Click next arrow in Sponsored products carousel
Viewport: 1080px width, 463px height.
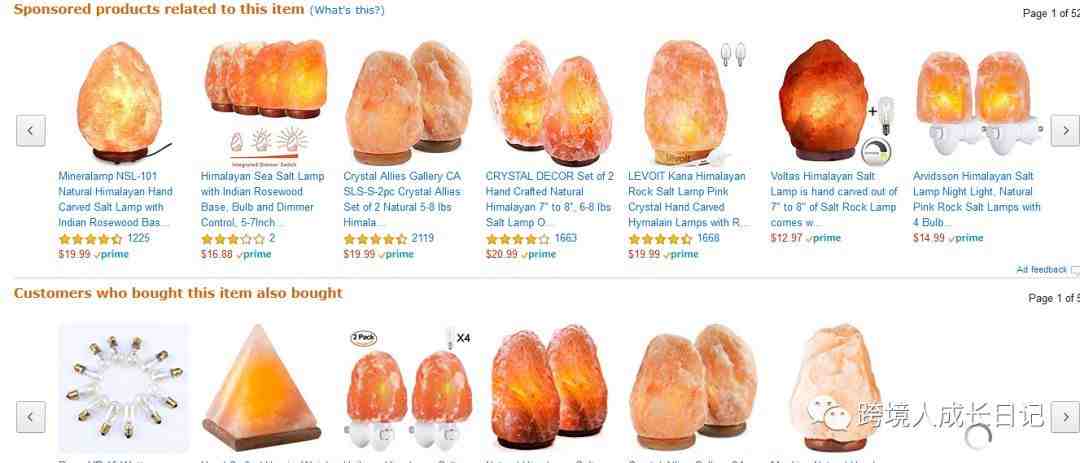(1065, 130)
